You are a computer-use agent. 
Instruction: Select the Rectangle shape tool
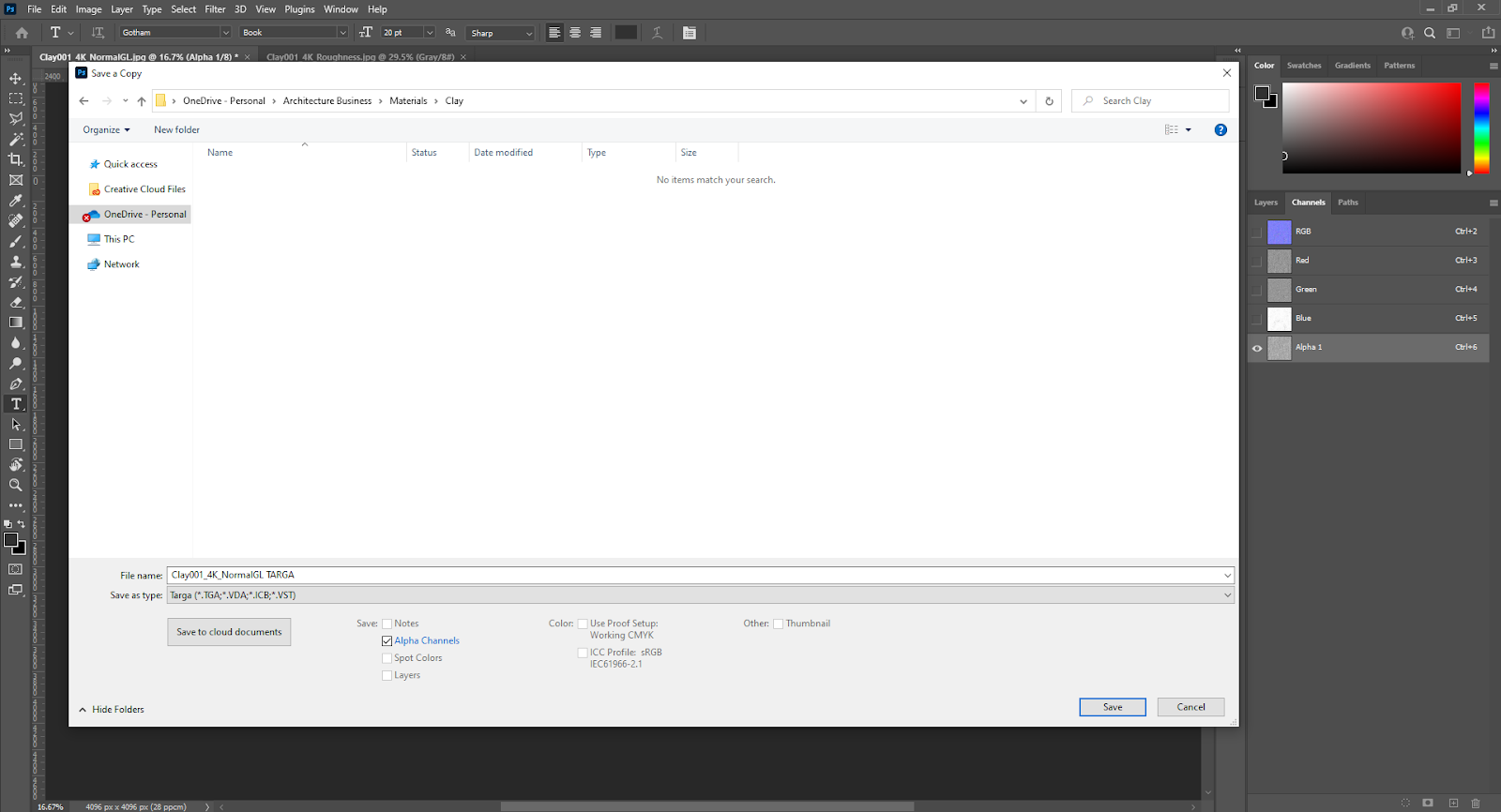[x=16, y=444]
